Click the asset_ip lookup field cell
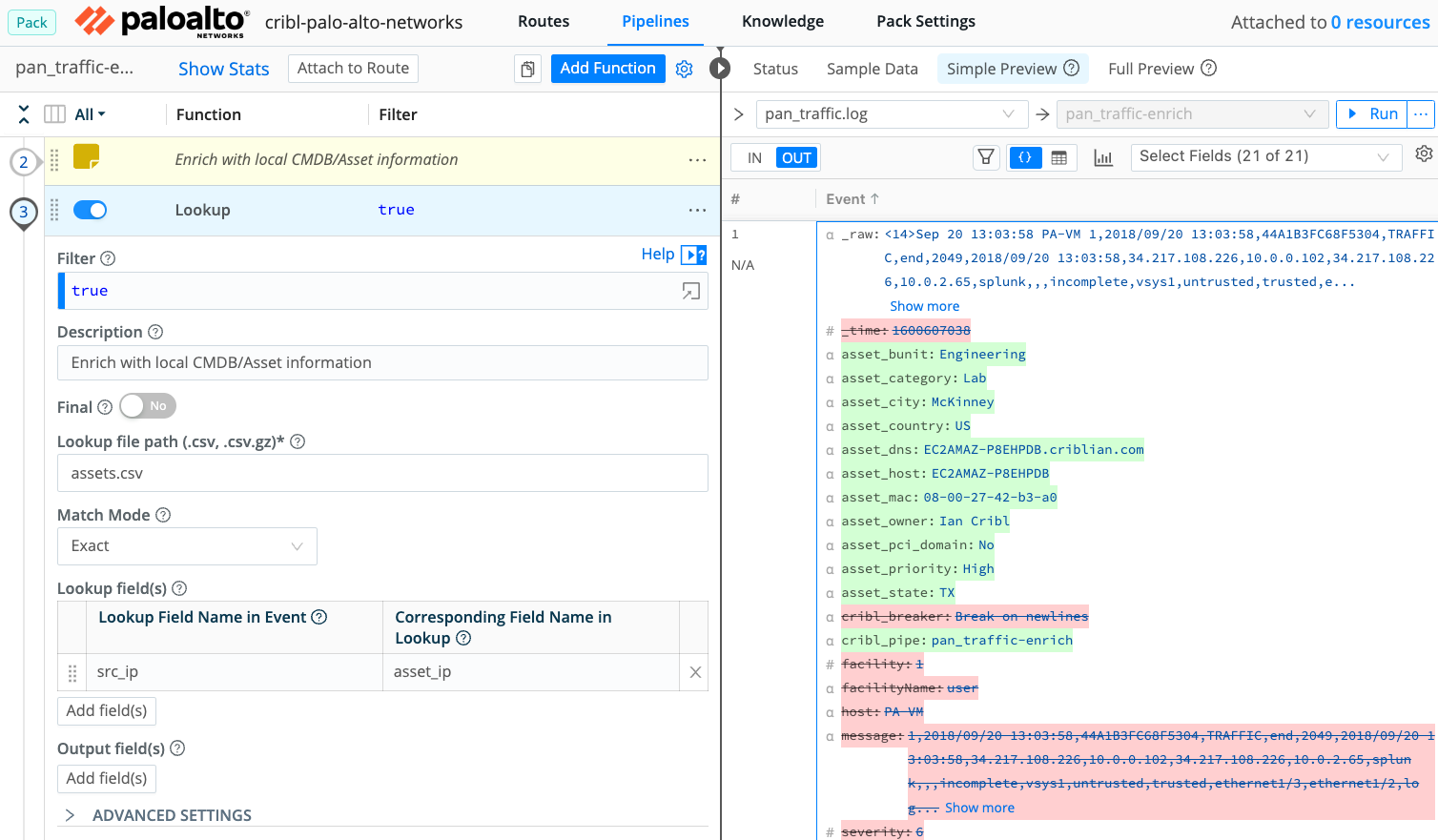This screenshot has width=1438, height=840. click(531, 672)
